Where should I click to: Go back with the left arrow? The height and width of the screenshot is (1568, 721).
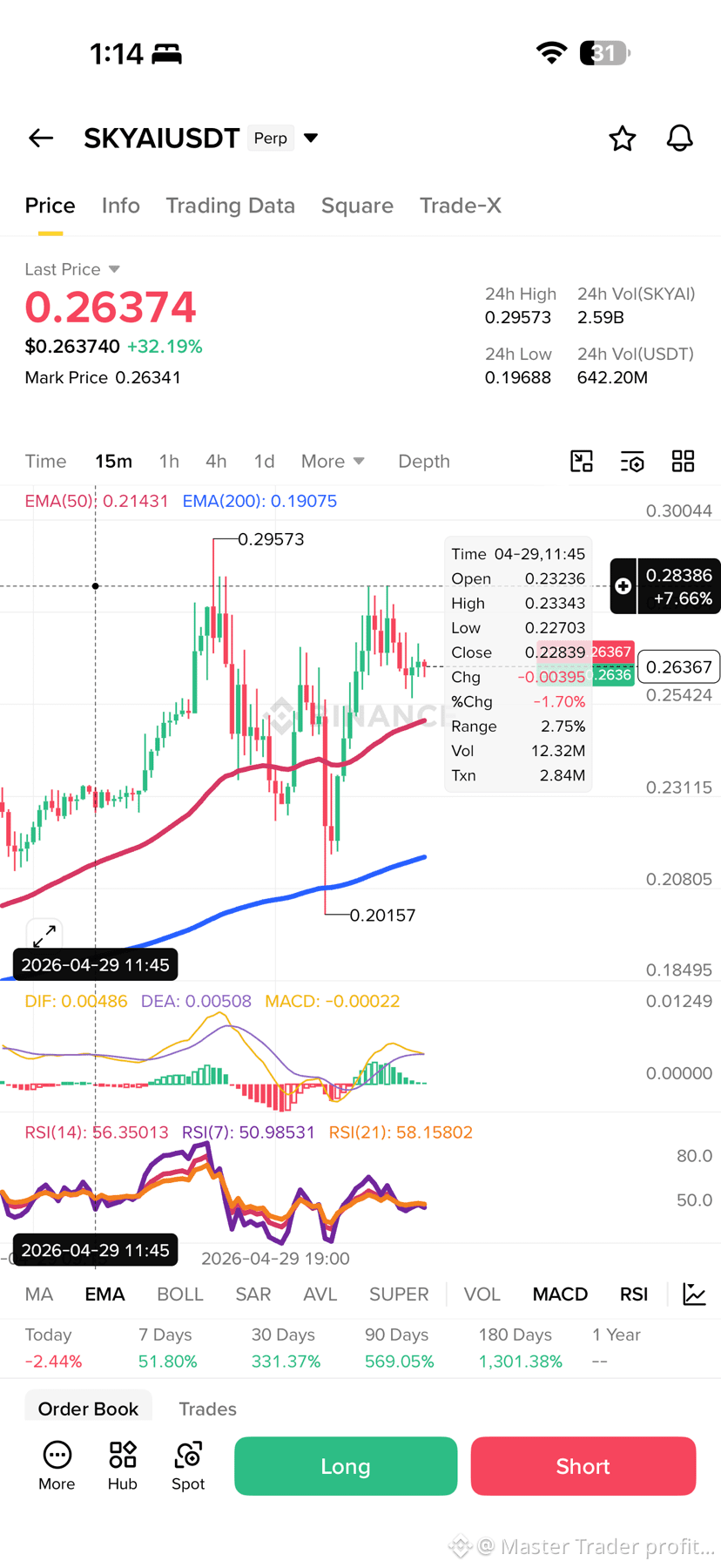[x=41, y=138]
